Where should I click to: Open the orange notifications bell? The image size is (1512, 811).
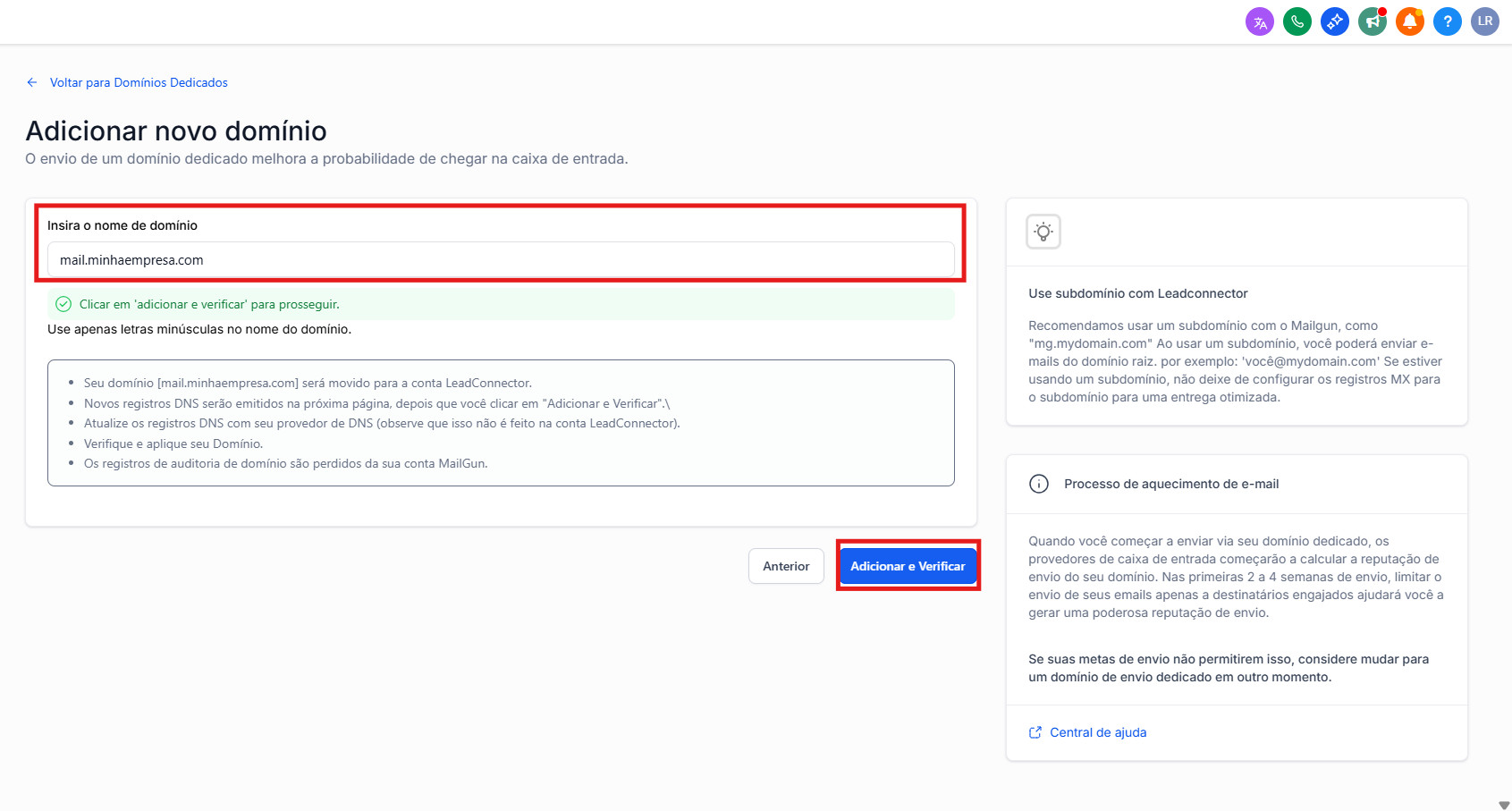click(1410, 21)
